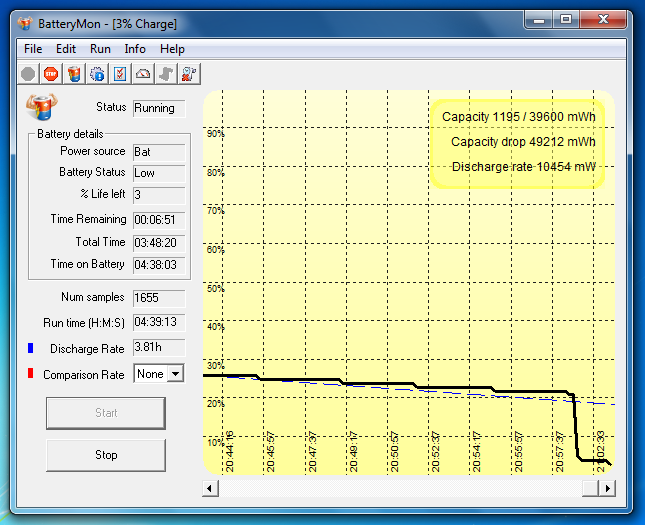Screen dimensions: 645x525
Task: Minimize the BatteryMon window
Action: [538, 20]
